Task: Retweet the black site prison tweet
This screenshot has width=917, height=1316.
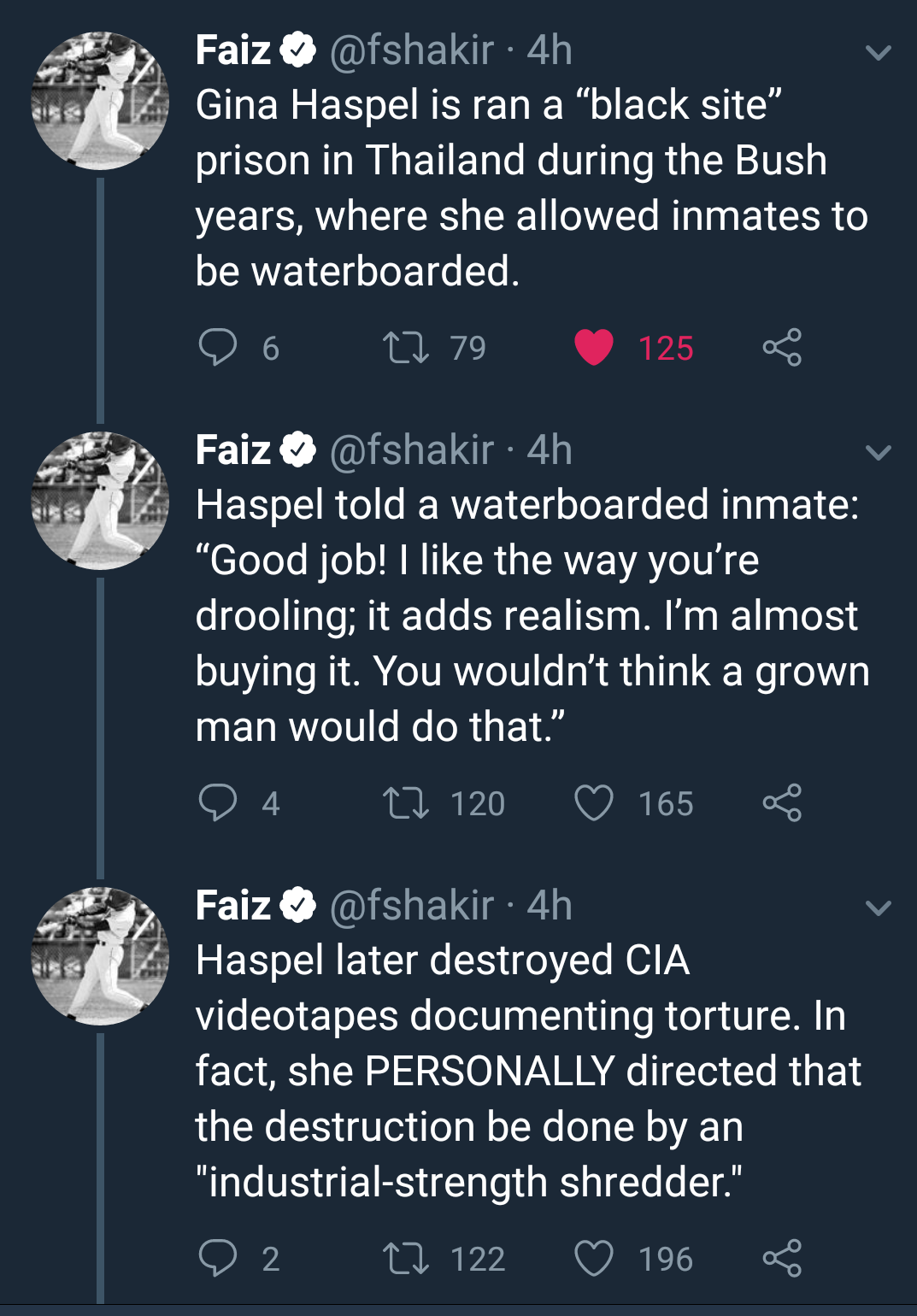Action: (406, 348)
